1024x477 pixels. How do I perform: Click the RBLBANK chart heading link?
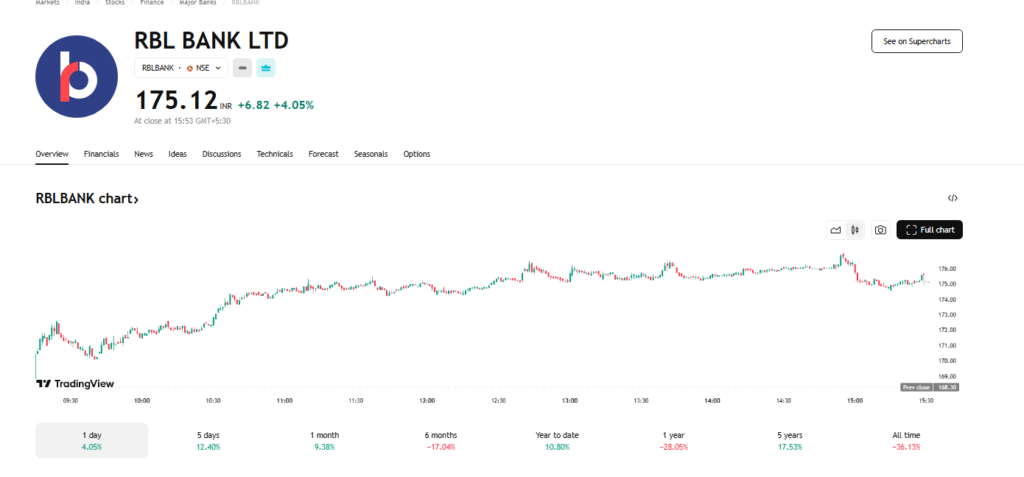pos(87,199)
